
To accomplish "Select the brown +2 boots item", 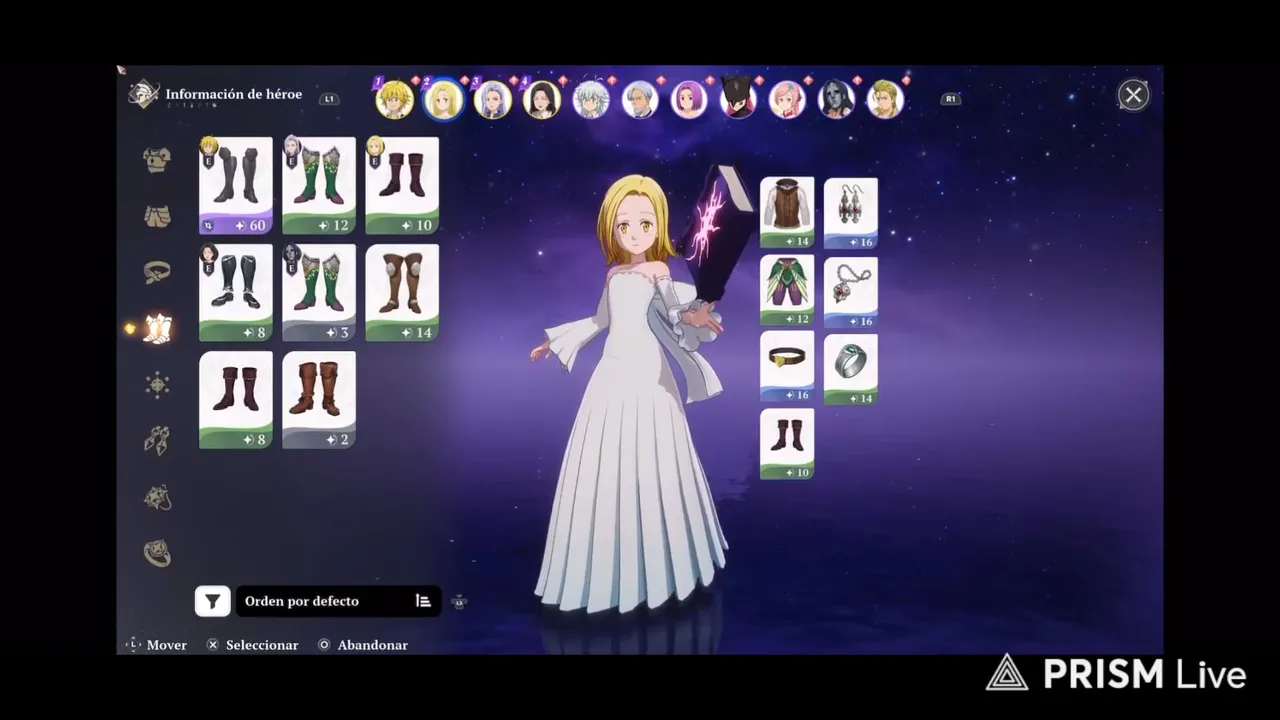I will (319, 400).
